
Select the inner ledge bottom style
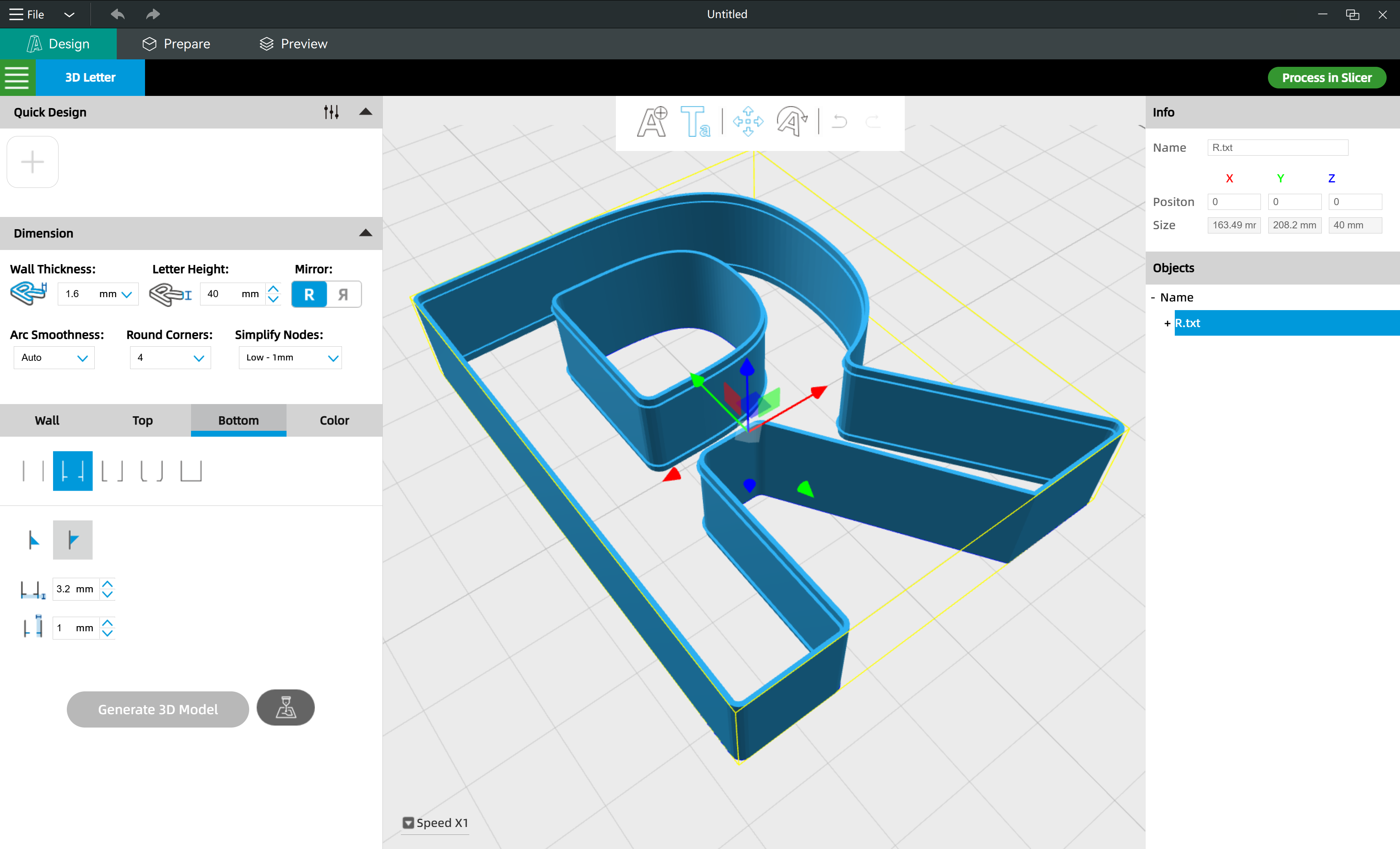(x=73, y=471)
